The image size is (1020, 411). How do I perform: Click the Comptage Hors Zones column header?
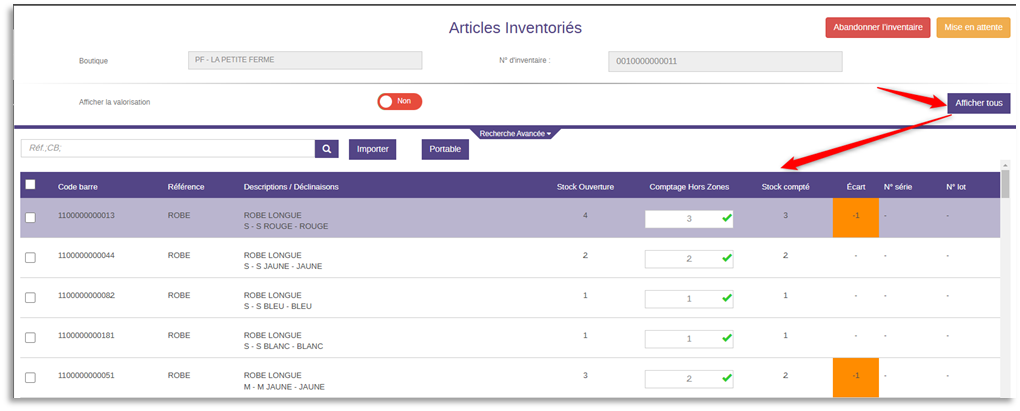coord(689,187)
